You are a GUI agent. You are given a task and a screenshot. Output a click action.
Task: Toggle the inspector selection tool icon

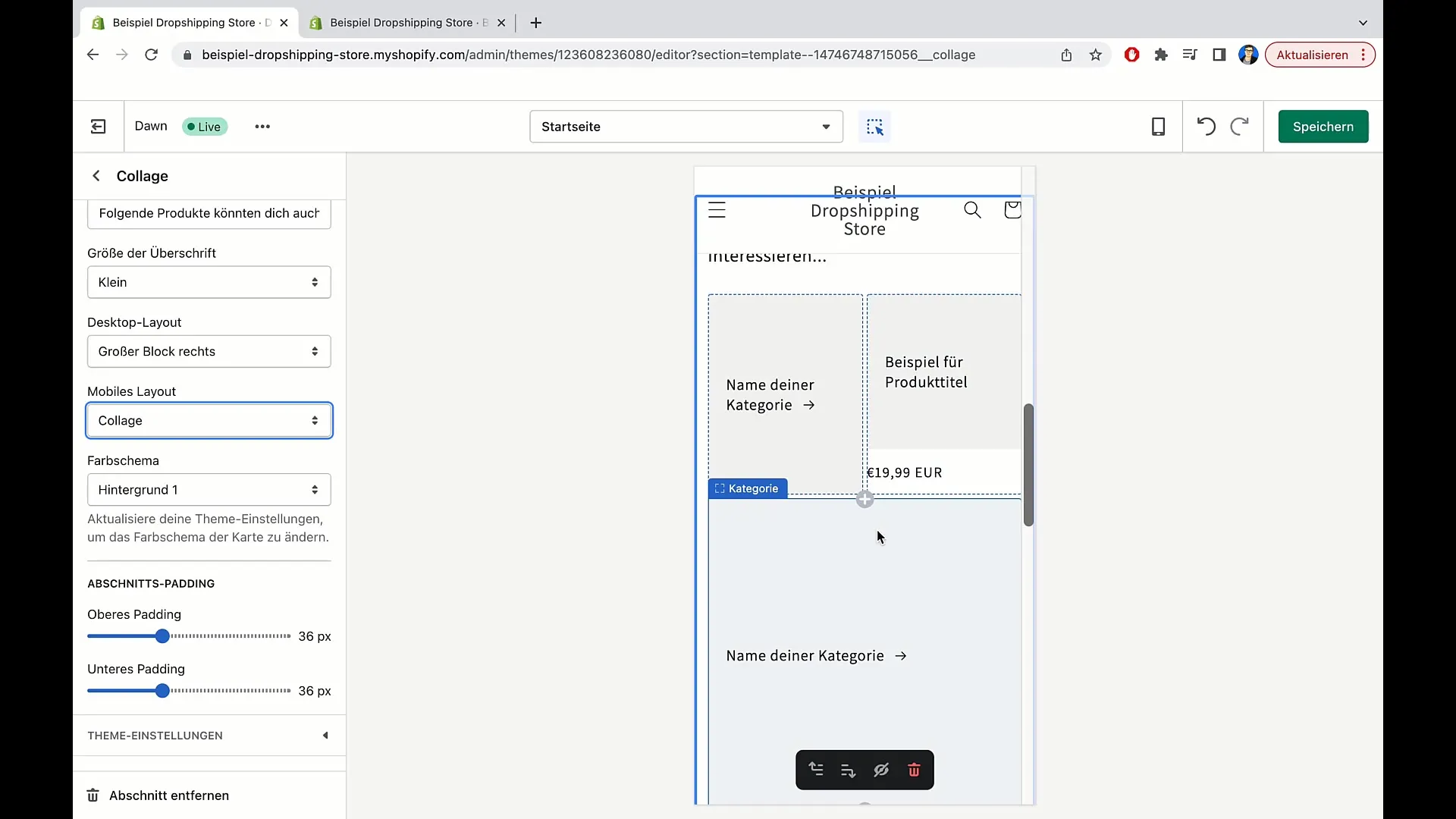tap(874, 127)
